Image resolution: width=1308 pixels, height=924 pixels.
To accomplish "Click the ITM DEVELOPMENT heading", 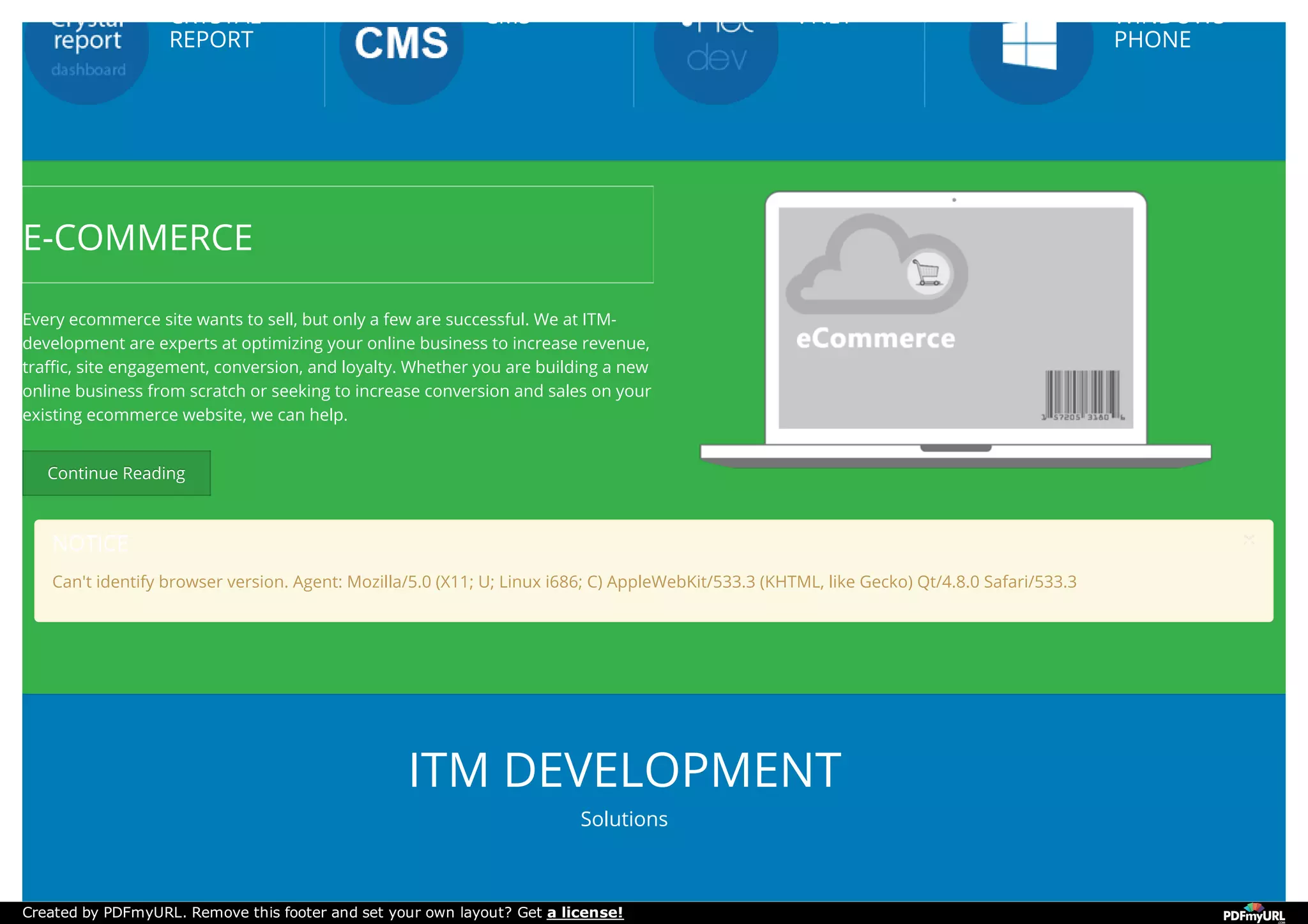I will coord(624,770).
